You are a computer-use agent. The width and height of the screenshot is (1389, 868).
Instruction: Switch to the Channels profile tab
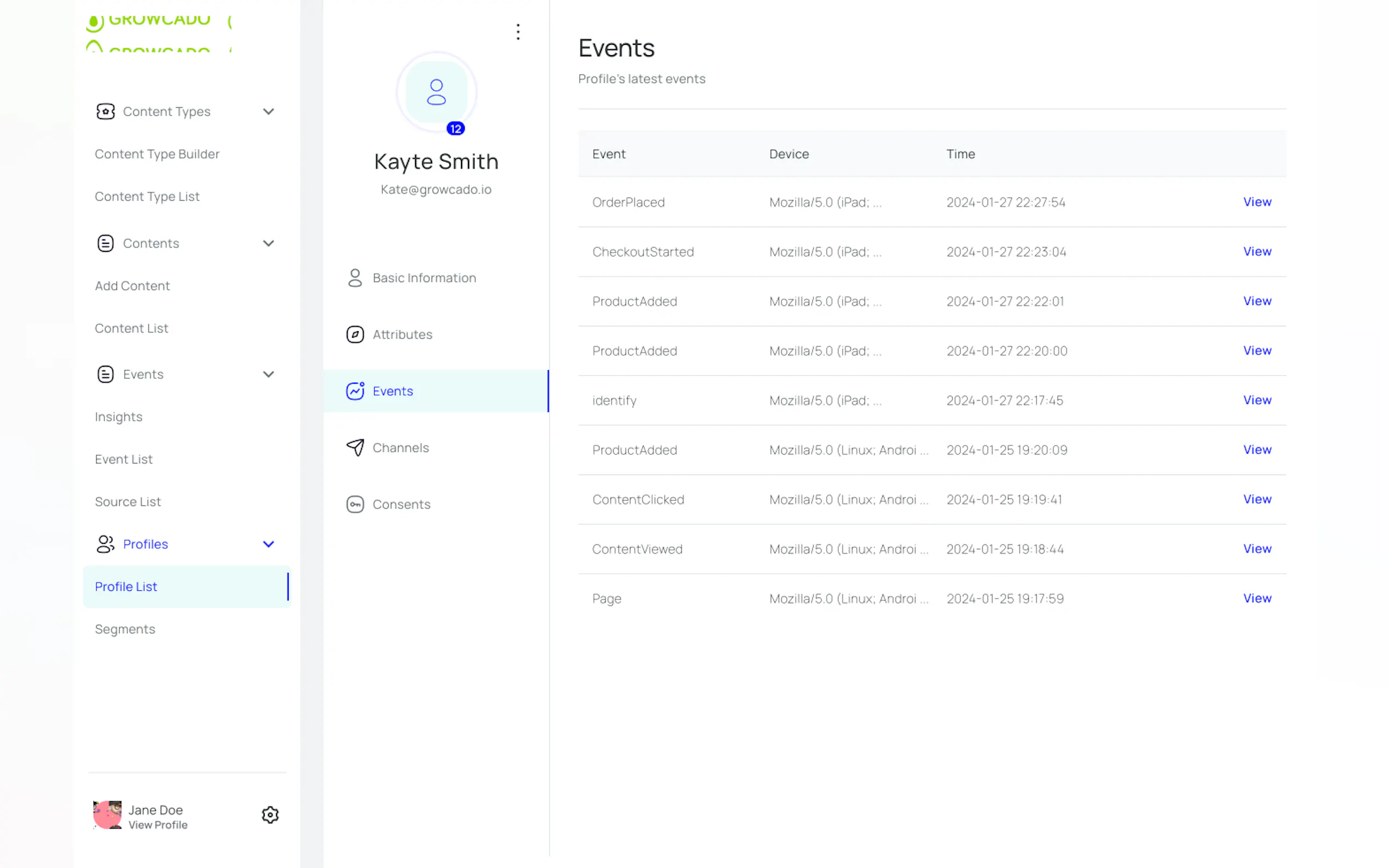point(400,448)
